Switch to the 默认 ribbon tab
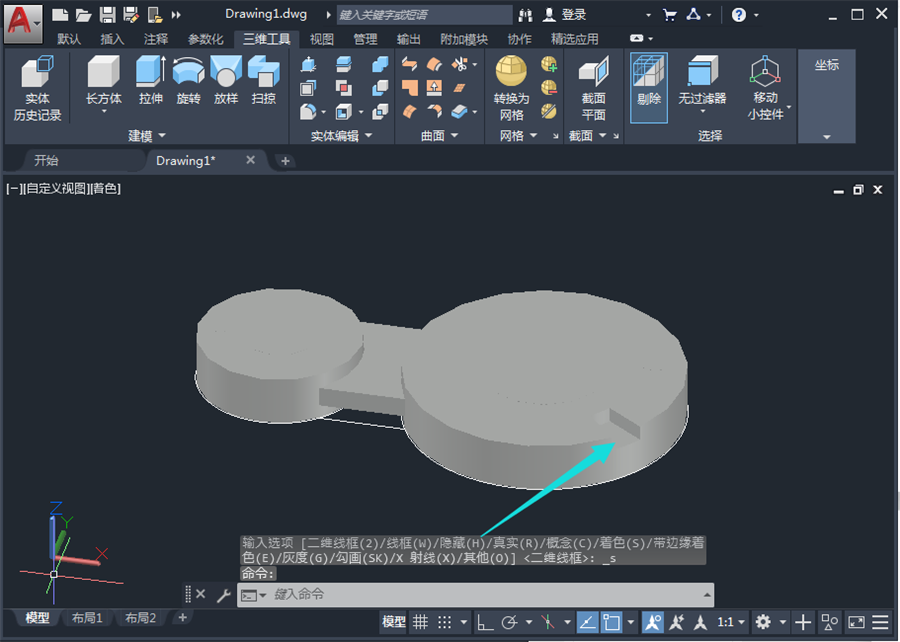 click(x=69, y=39)
